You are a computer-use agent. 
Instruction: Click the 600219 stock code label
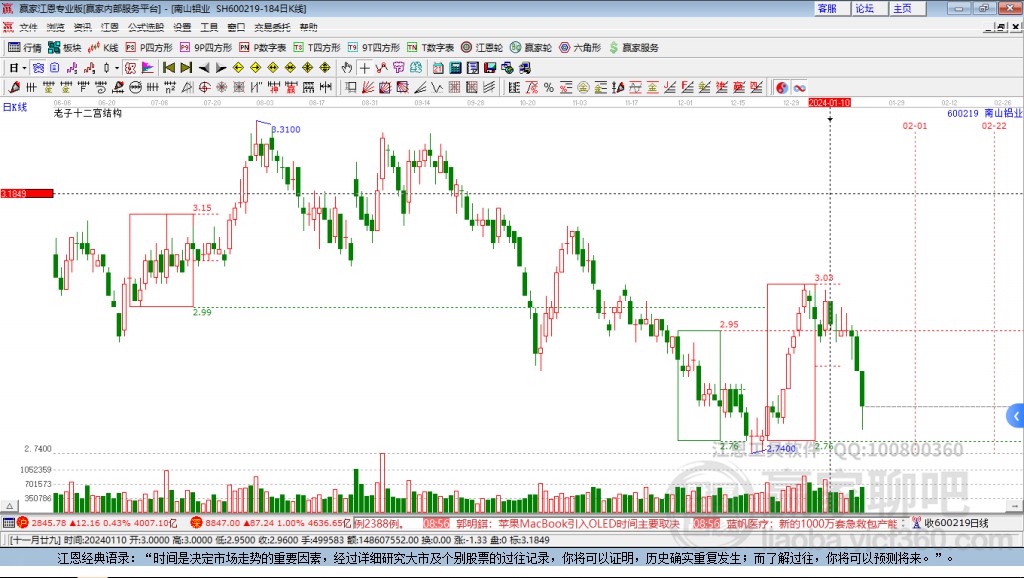coord(963,113)
